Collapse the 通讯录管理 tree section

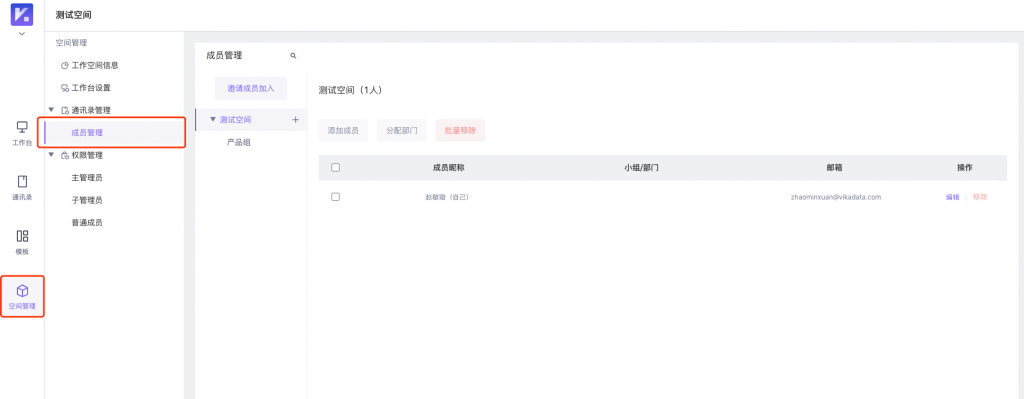pos(52,110)
